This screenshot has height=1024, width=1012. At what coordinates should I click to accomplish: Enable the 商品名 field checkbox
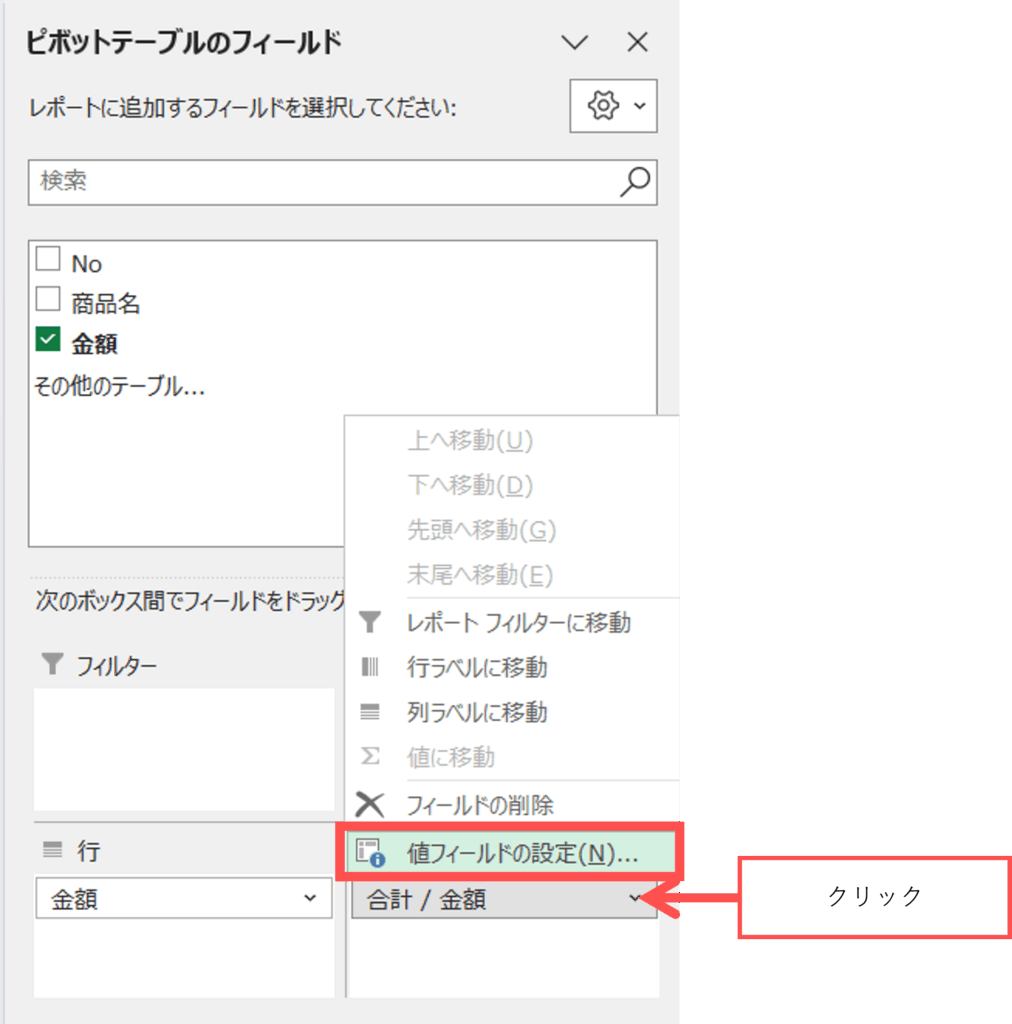click(48, 299)
